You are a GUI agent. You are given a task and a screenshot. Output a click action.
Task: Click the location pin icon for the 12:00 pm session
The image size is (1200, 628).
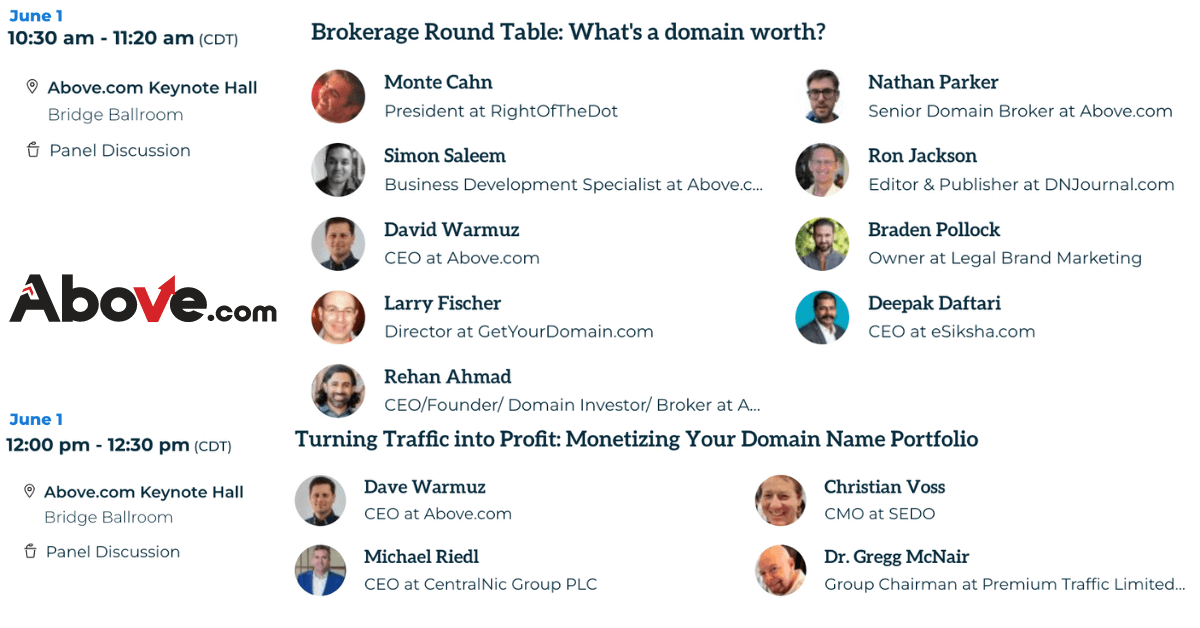(x=29, y=491)
